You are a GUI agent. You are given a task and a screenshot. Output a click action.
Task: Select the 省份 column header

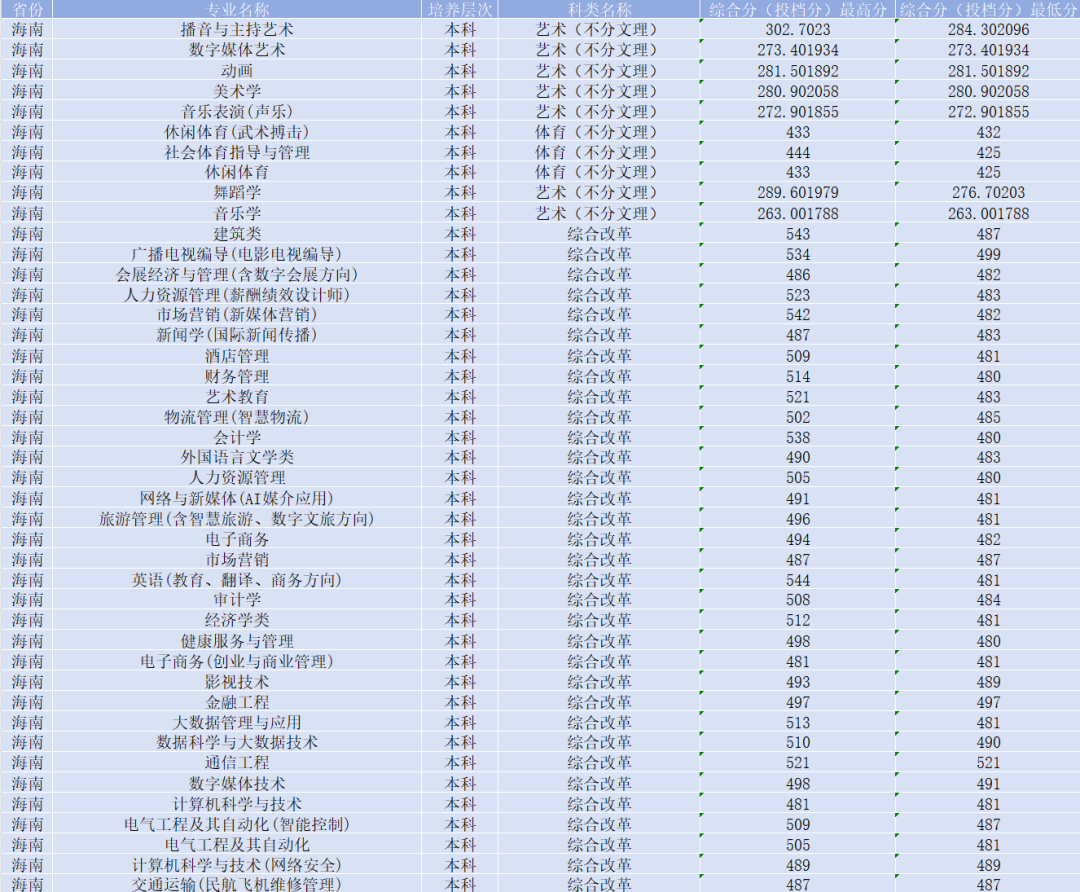(x=27, y=9)
